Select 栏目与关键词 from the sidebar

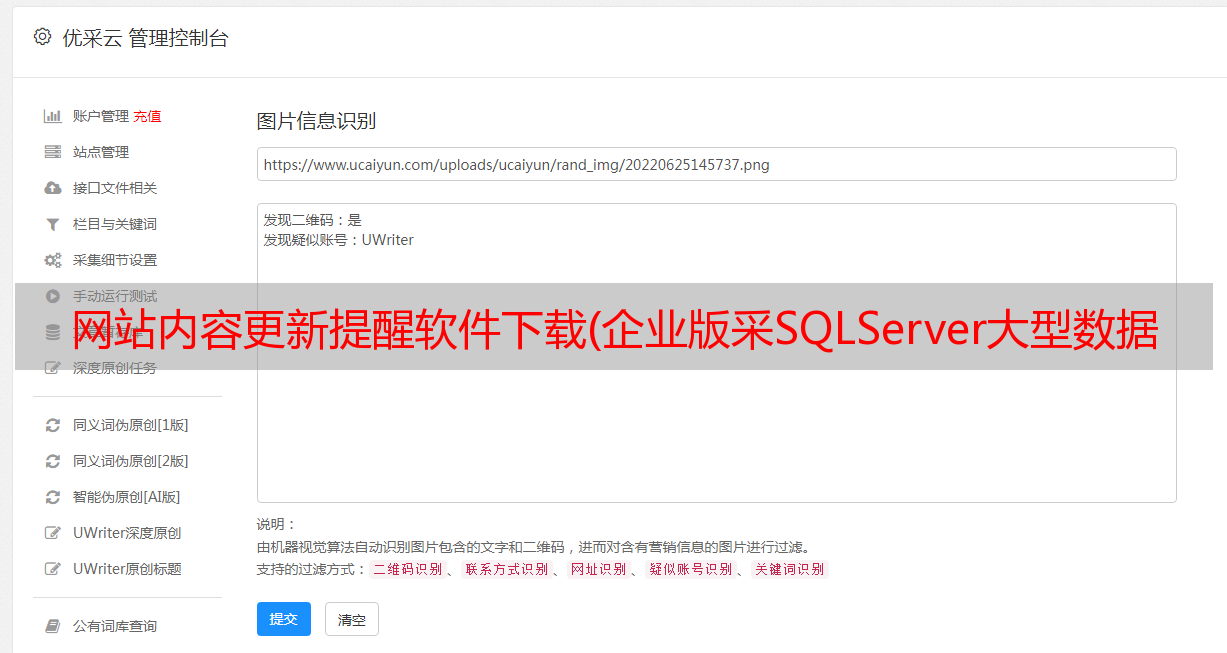[x=115, y=224]
